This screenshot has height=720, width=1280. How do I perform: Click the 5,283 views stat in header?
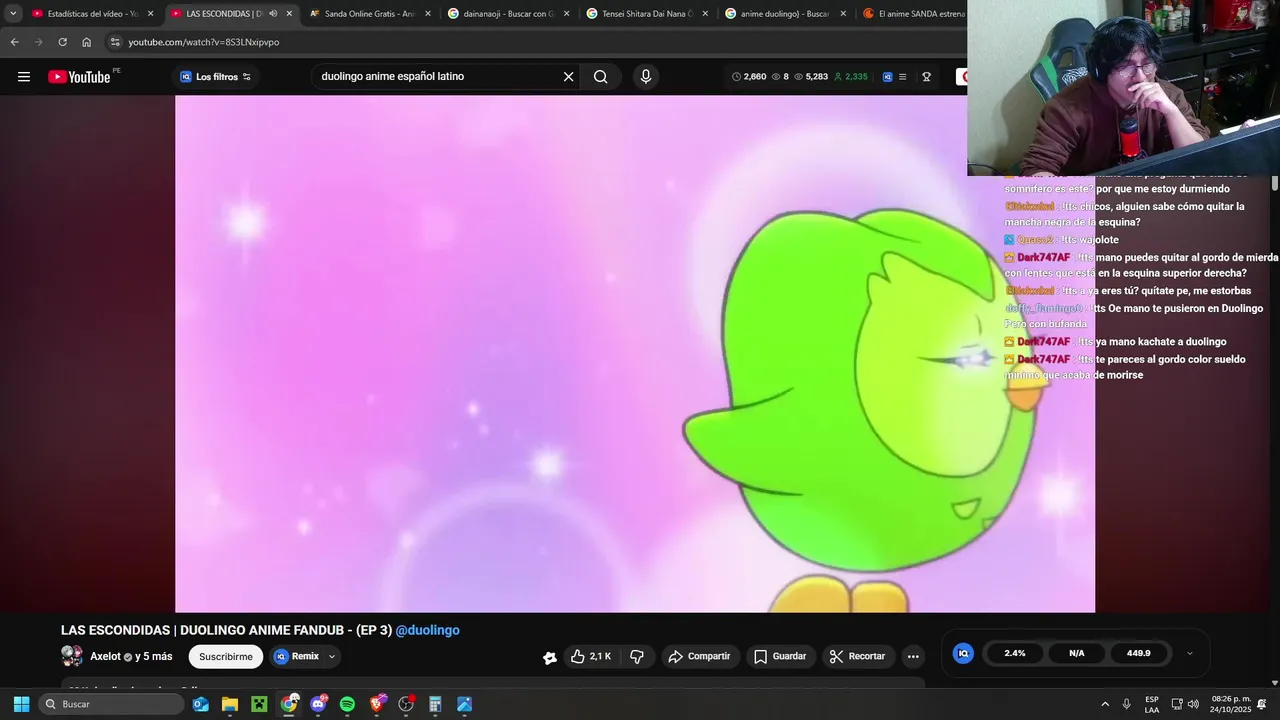[811, 77]
